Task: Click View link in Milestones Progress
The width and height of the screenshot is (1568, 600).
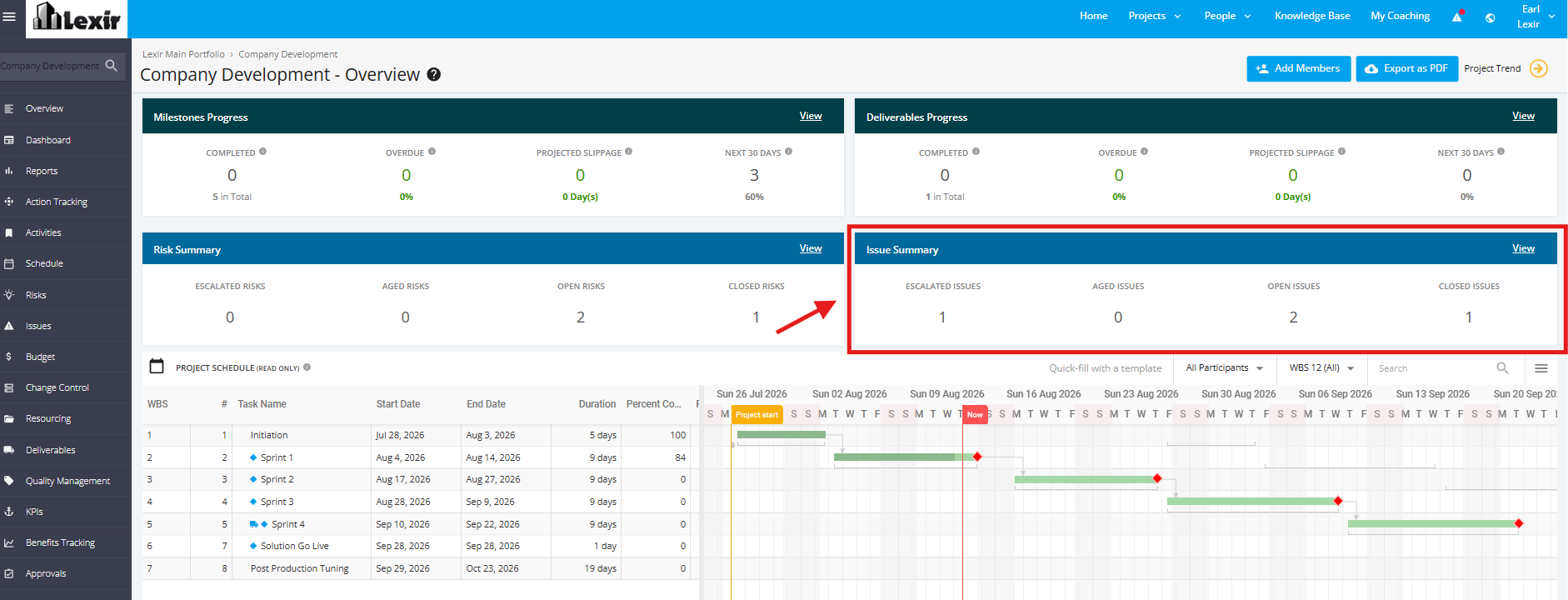Action: click(811, 116)
